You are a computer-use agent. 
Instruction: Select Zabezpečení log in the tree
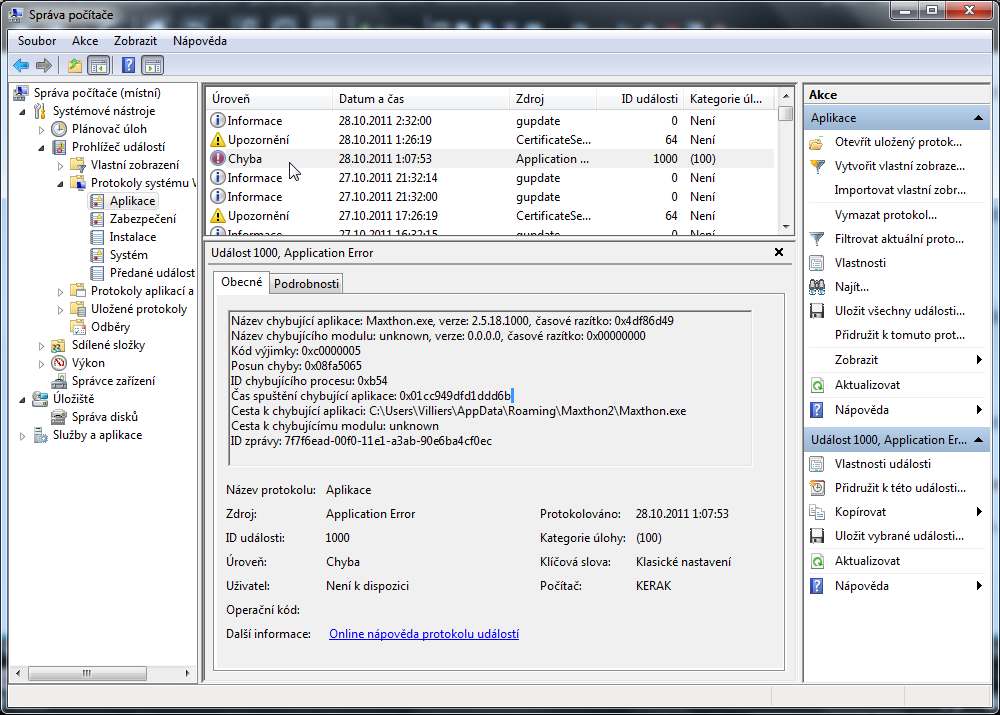click(x=142, y=219)
